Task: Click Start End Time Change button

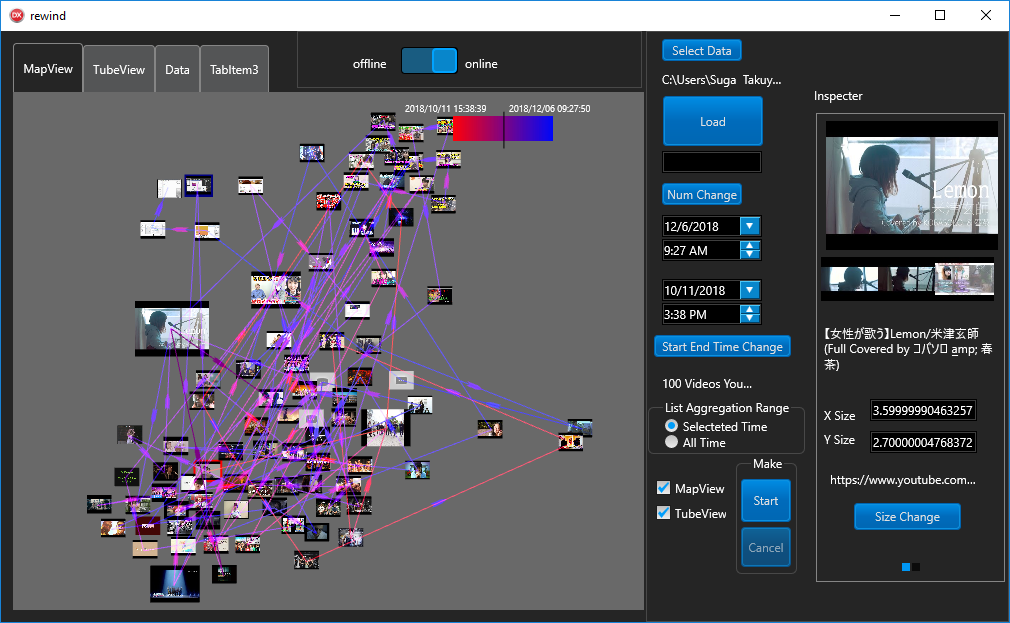Action: point(722,346)
